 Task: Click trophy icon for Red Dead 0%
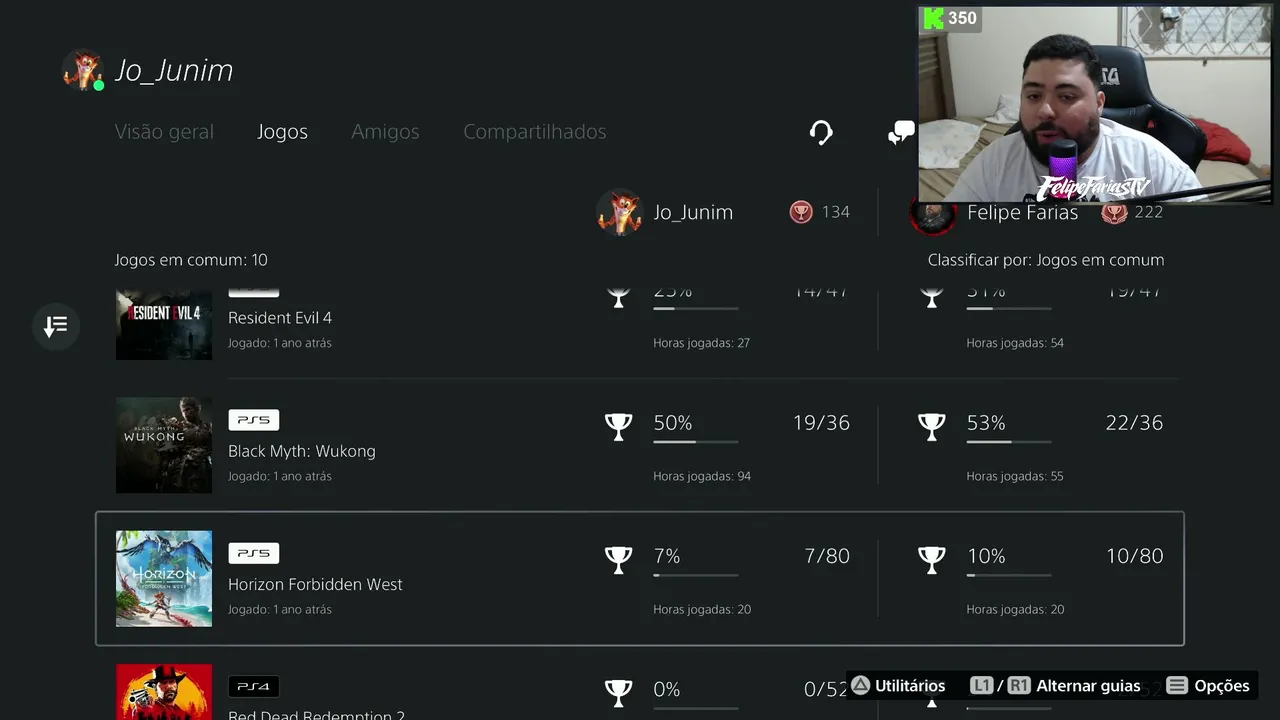tap(619, 692)
